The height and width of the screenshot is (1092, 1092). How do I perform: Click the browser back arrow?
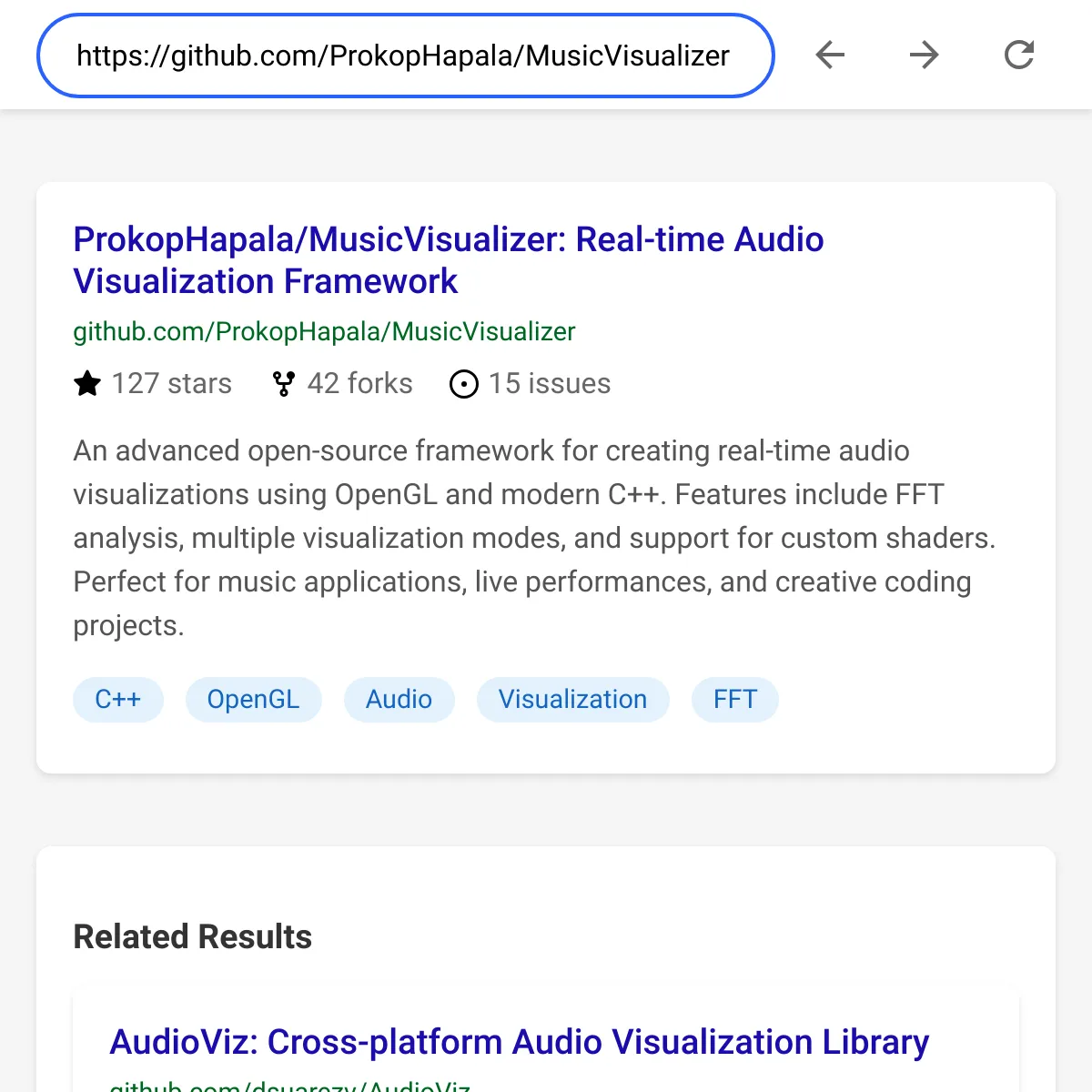pos(830,56)
